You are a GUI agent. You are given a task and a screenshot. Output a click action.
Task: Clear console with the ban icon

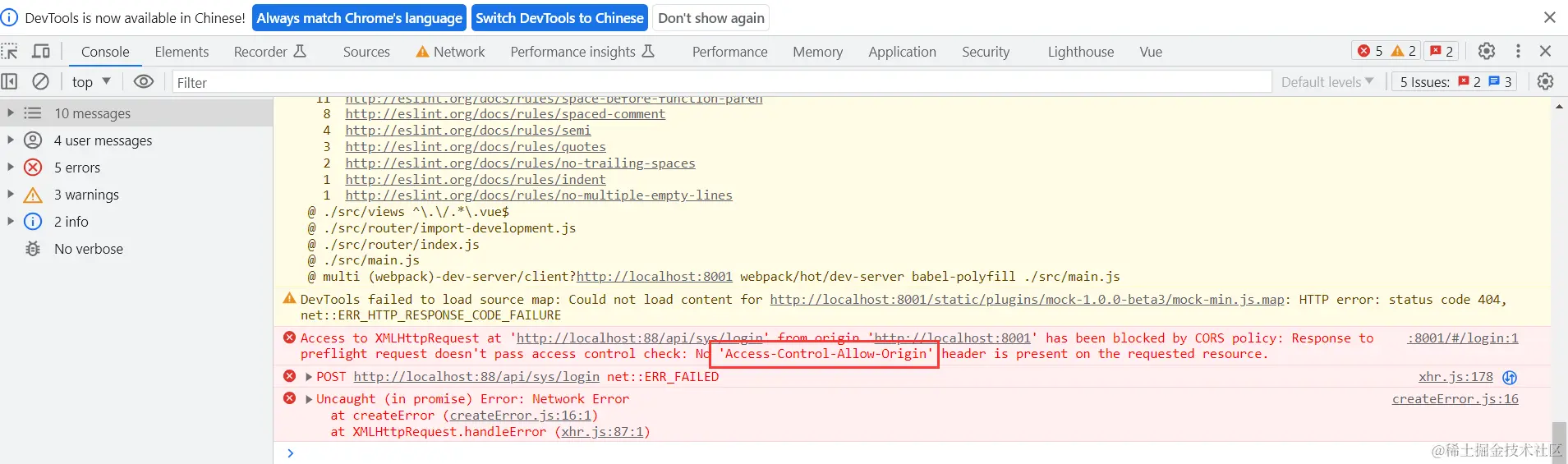pos(40,81)
